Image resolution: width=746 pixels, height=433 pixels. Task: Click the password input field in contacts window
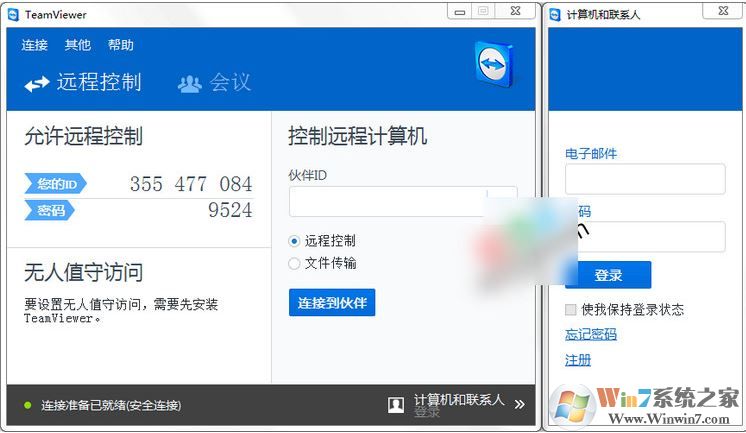645,236
